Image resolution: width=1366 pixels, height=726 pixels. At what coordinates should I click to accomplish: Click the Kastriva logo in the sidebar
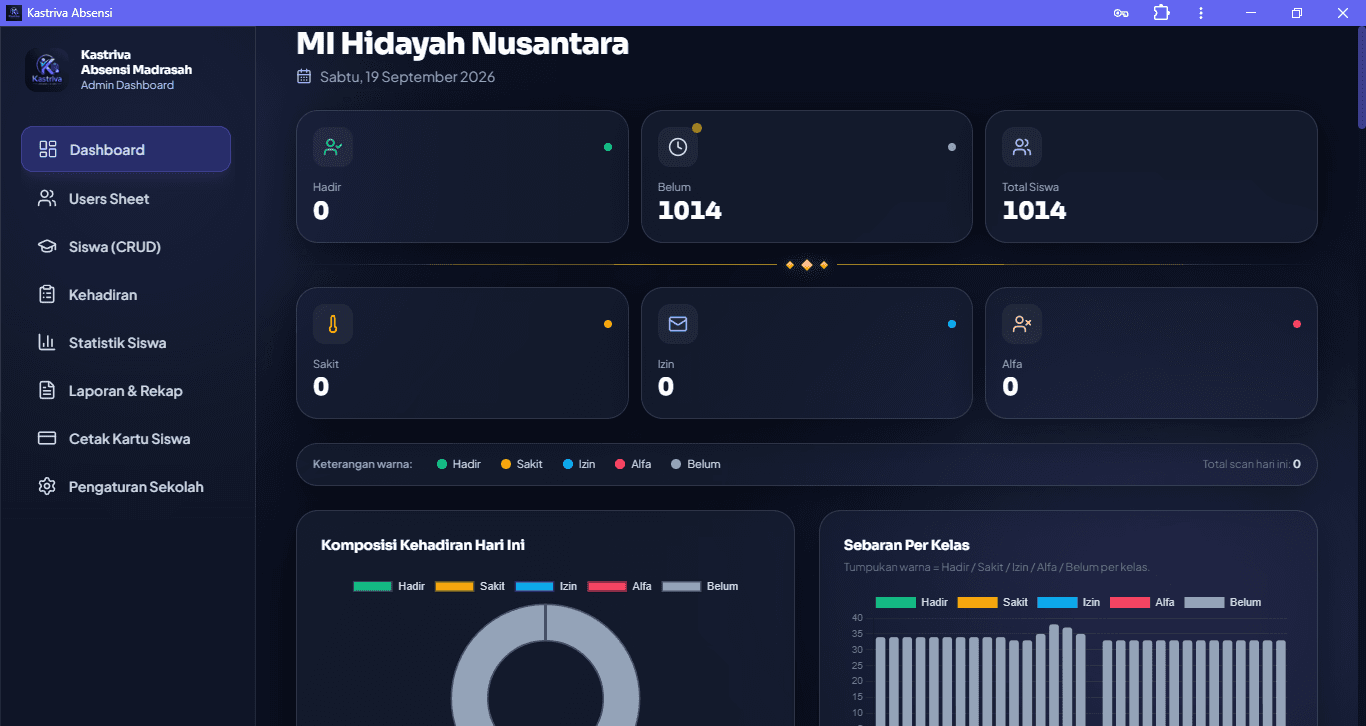(x=47, y=70)
